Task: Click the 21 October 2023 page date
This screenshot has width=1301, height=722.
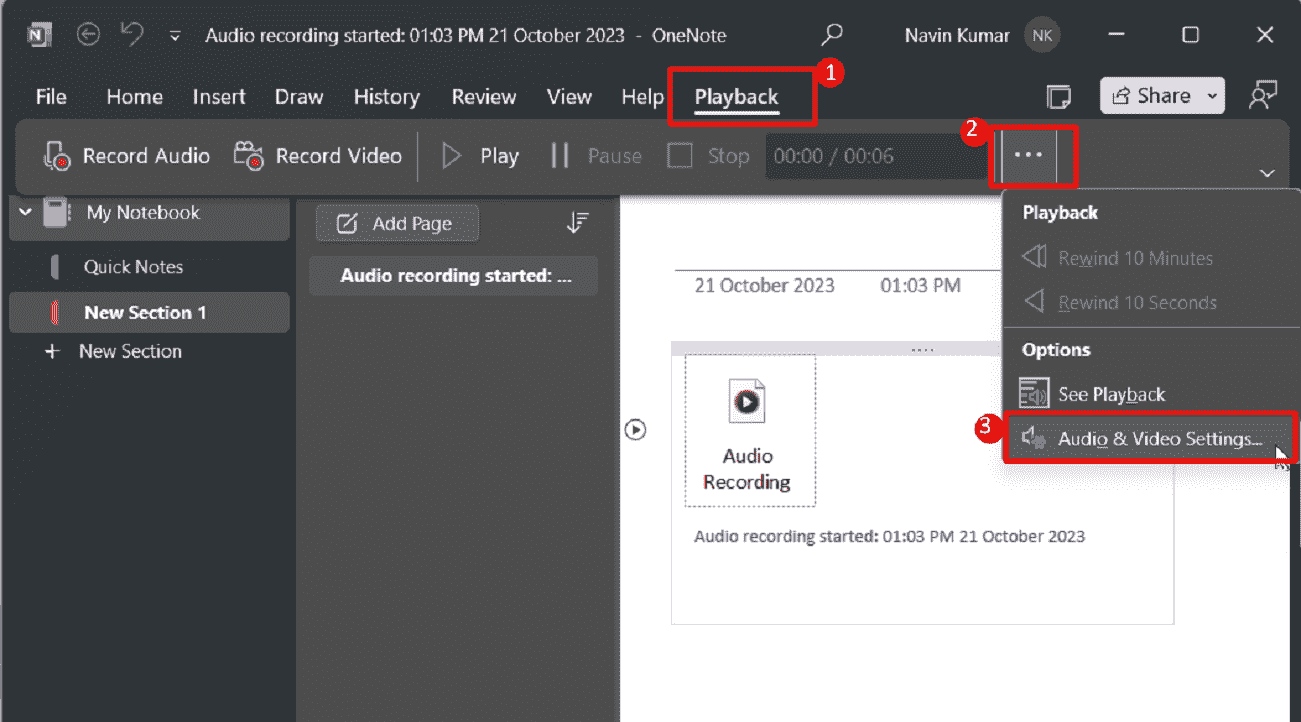Action: [x=764, y=285]
